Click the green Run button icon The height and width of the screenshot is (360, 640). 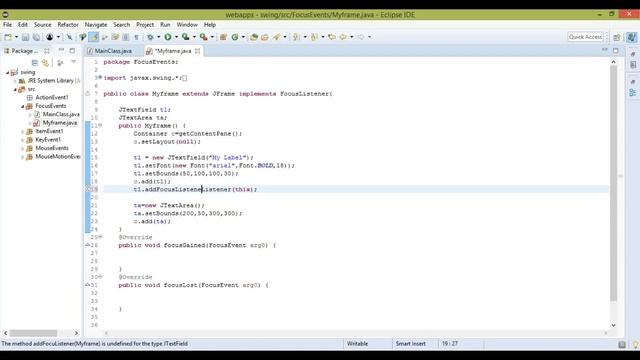168,37
